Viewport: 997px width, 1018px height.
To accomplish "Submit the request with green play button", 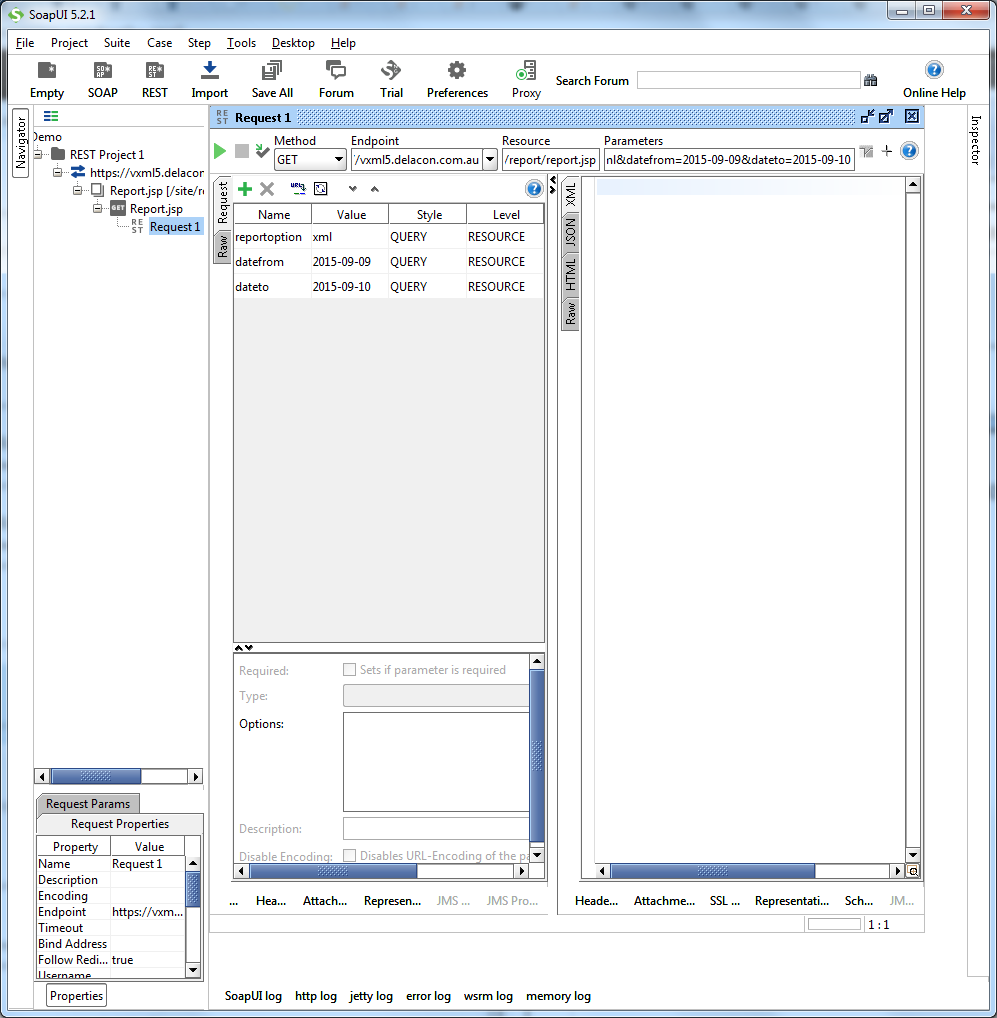I will coord(220,151).
